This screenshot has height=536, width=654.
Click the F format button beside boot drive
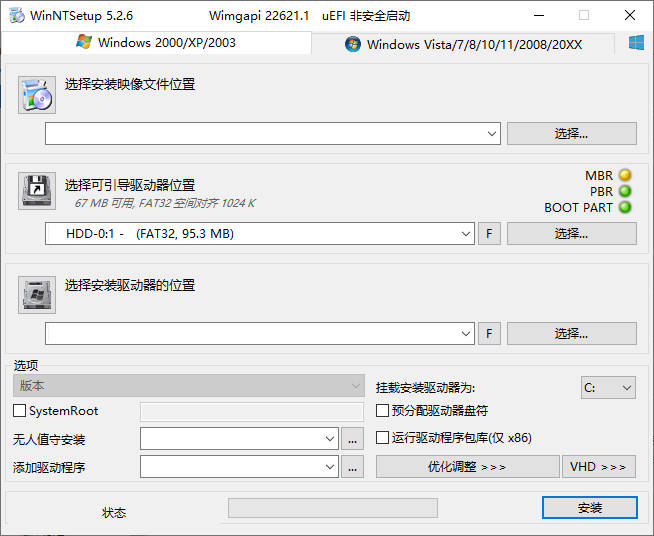[489, 234]
